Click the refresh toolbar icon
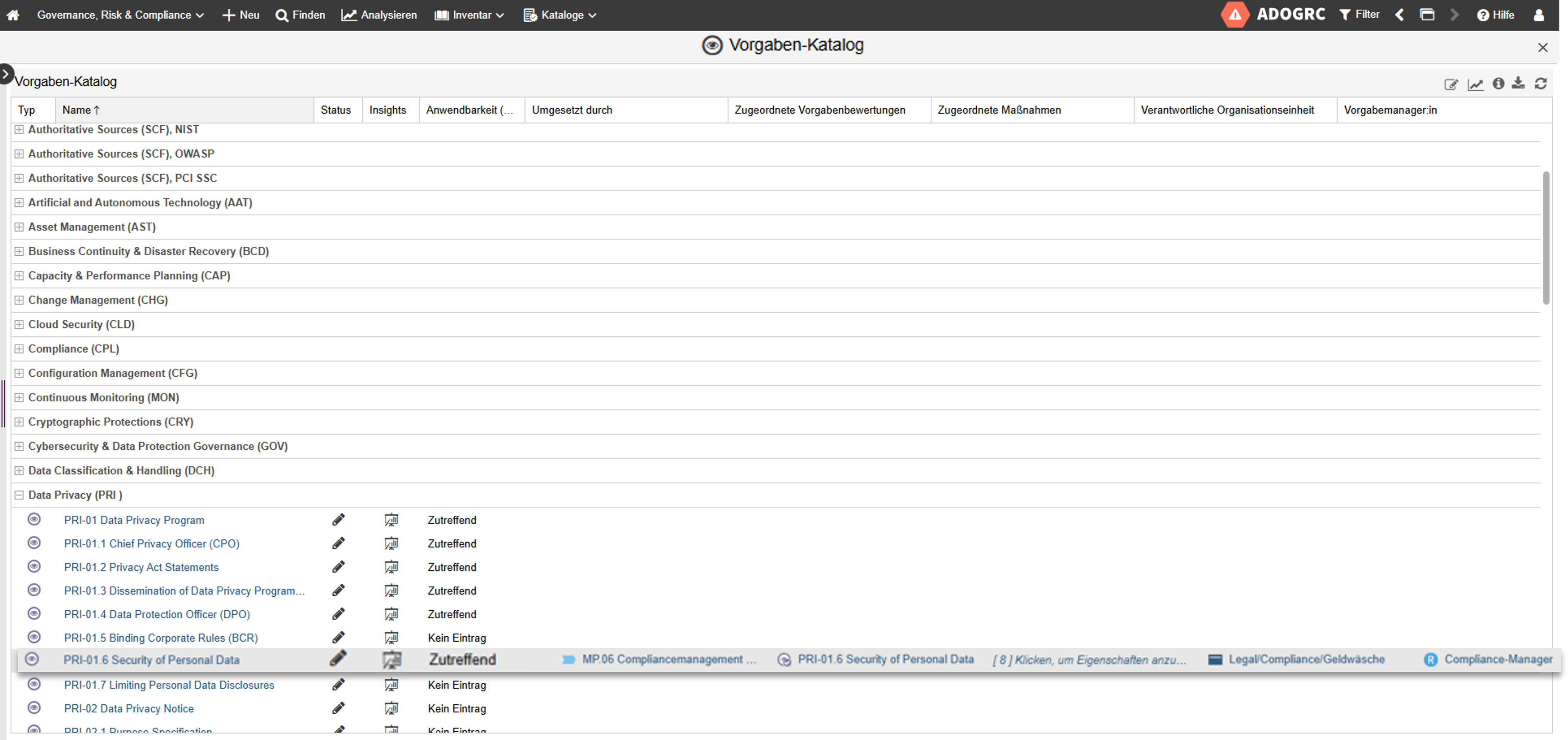The width and height of the screenshot is (1568, 740). [1541, 84]
